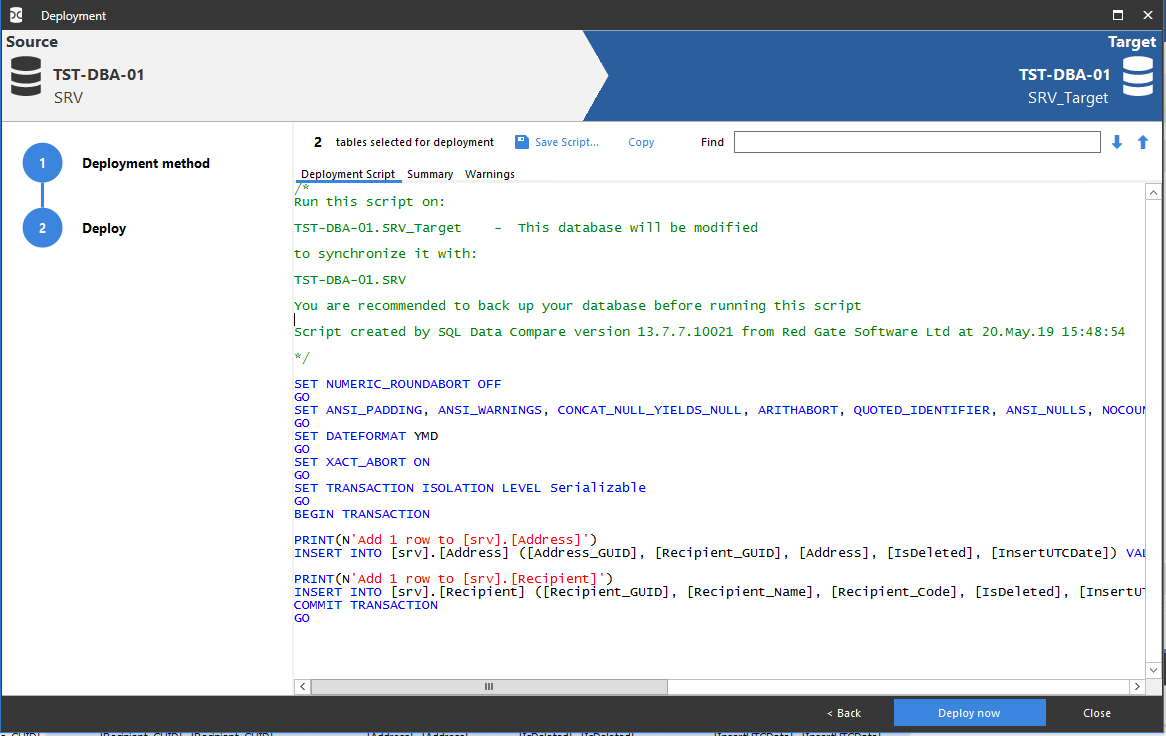Click the 'TST-DBA-01.SRV_Target' comment line
This screenshot has width=1166, height=736.
(x=526, y=227)
